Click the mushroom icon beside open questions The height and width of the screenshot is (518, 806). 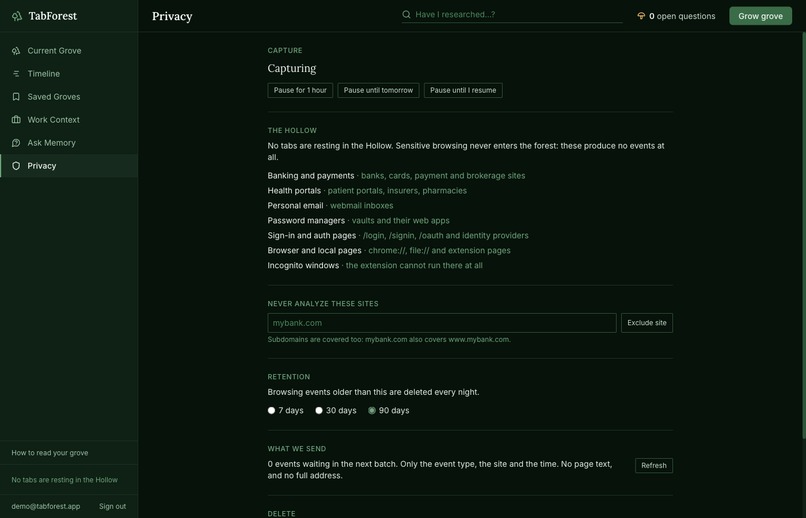[641, 16]
